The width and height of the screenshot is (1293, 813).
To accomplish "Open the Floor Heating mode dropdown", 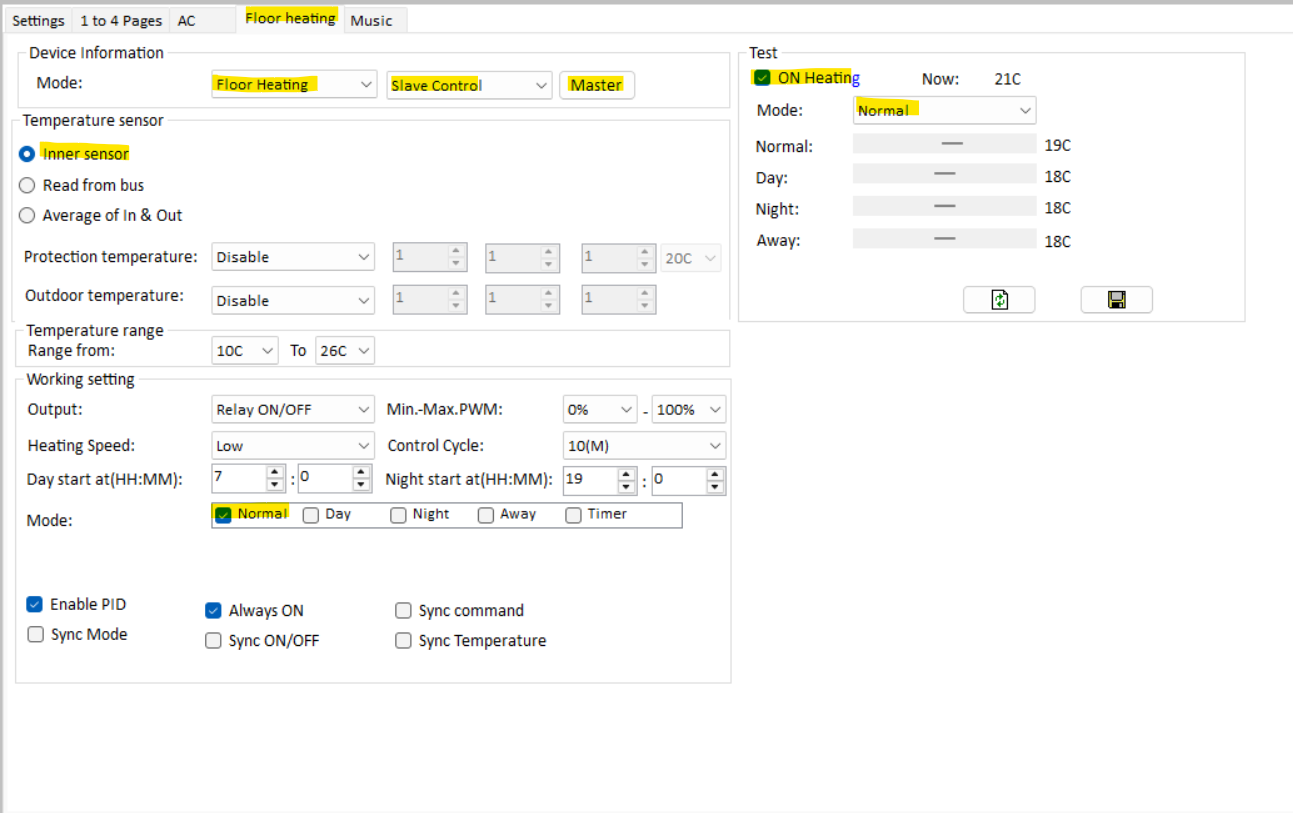I will [294, 85].
